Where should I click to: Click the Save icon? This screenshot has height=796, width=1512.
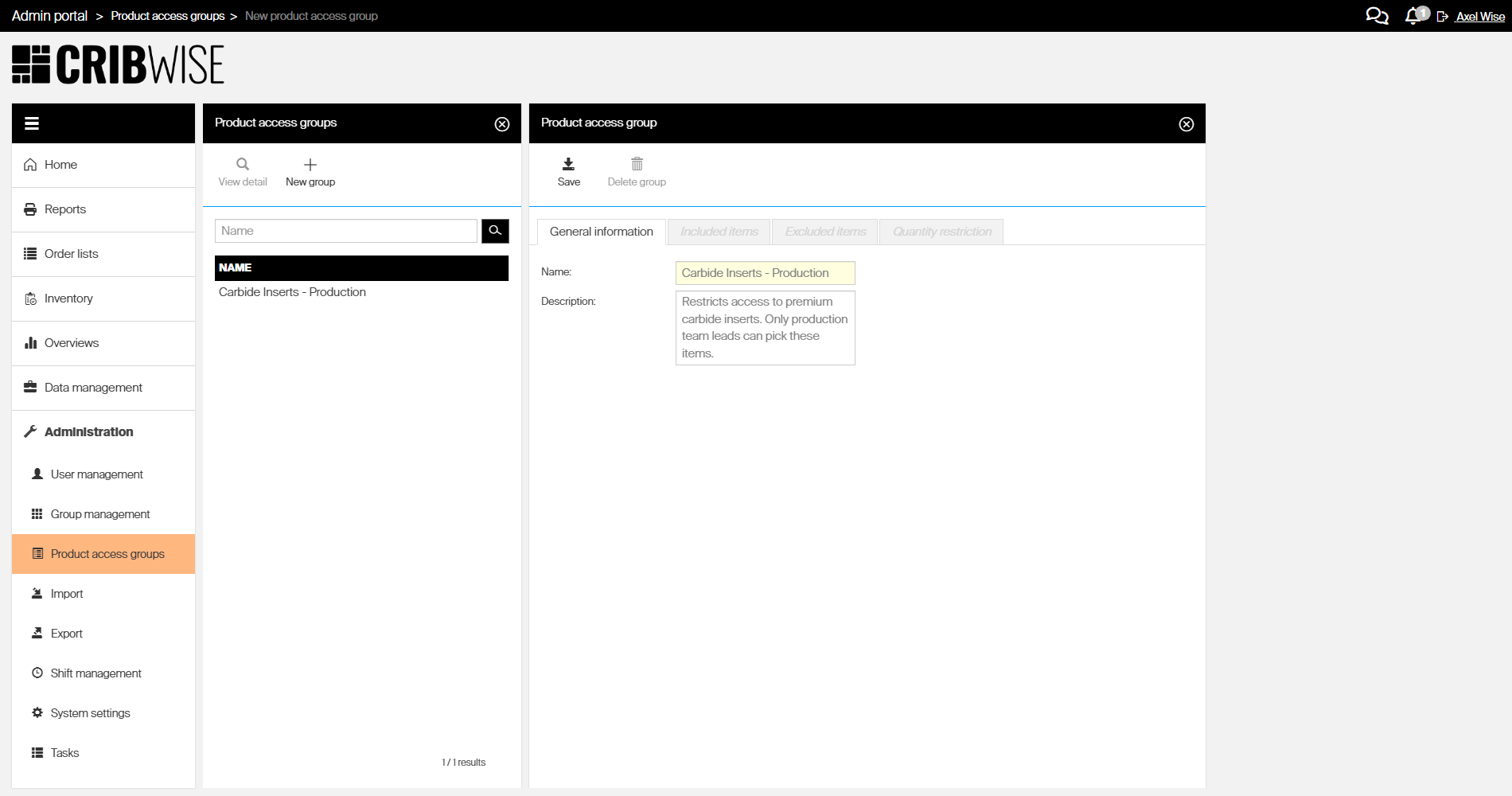(568, 165)
